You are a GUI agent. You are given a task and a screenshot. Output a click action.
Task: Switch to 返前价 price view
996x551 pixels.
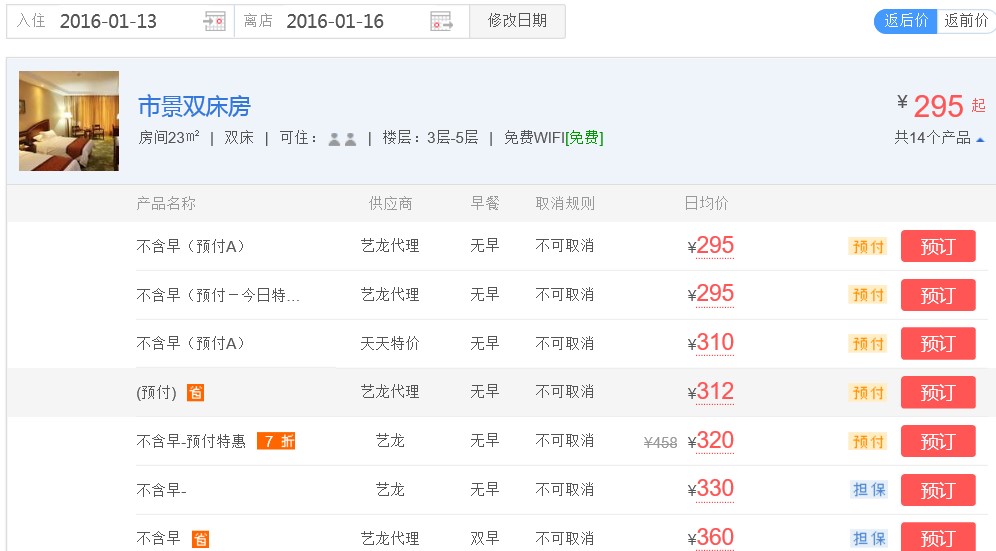click(x=965, y=21)
